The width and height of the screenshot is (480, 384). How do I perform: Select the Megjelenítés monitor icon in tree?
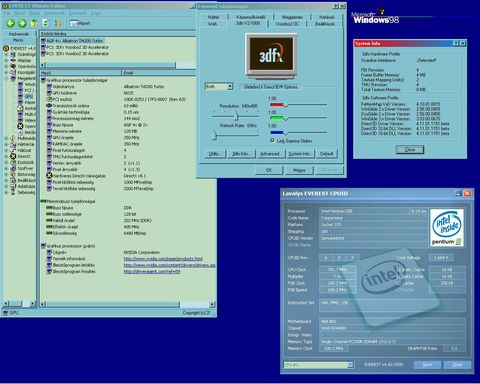point(13,78)
